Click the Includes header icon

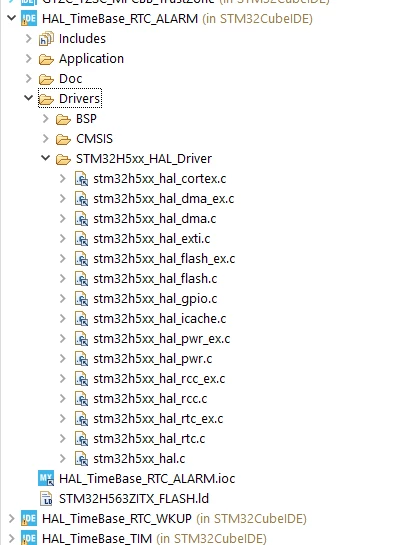tap(46, 38)
